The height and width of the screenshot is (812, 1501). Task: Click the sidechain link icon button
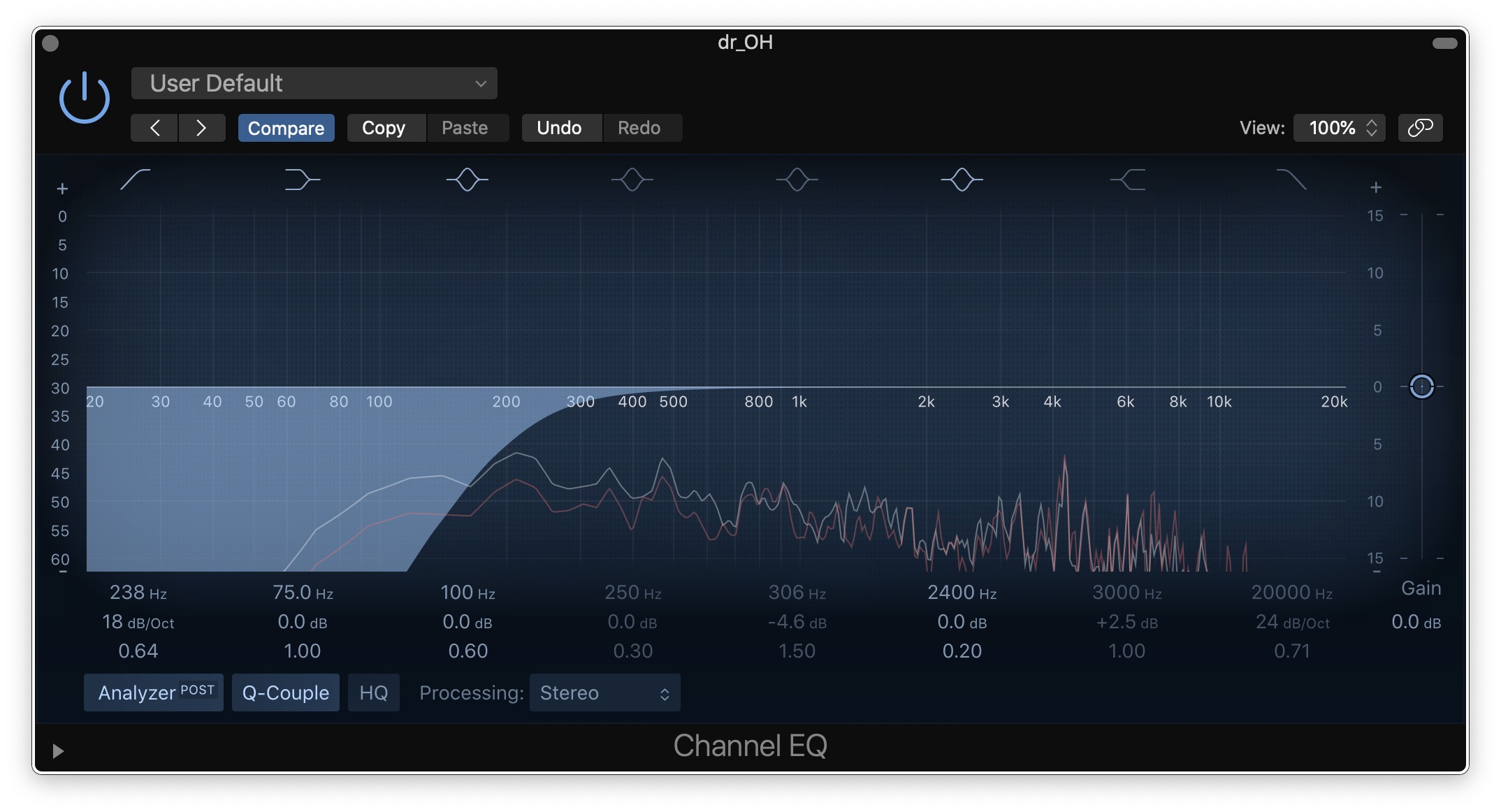click(1420, 128)
